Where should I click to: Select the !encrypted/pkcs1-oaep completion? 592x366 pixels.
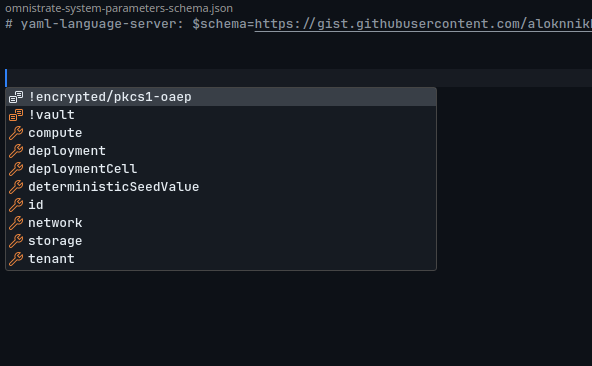coord(221,97)
